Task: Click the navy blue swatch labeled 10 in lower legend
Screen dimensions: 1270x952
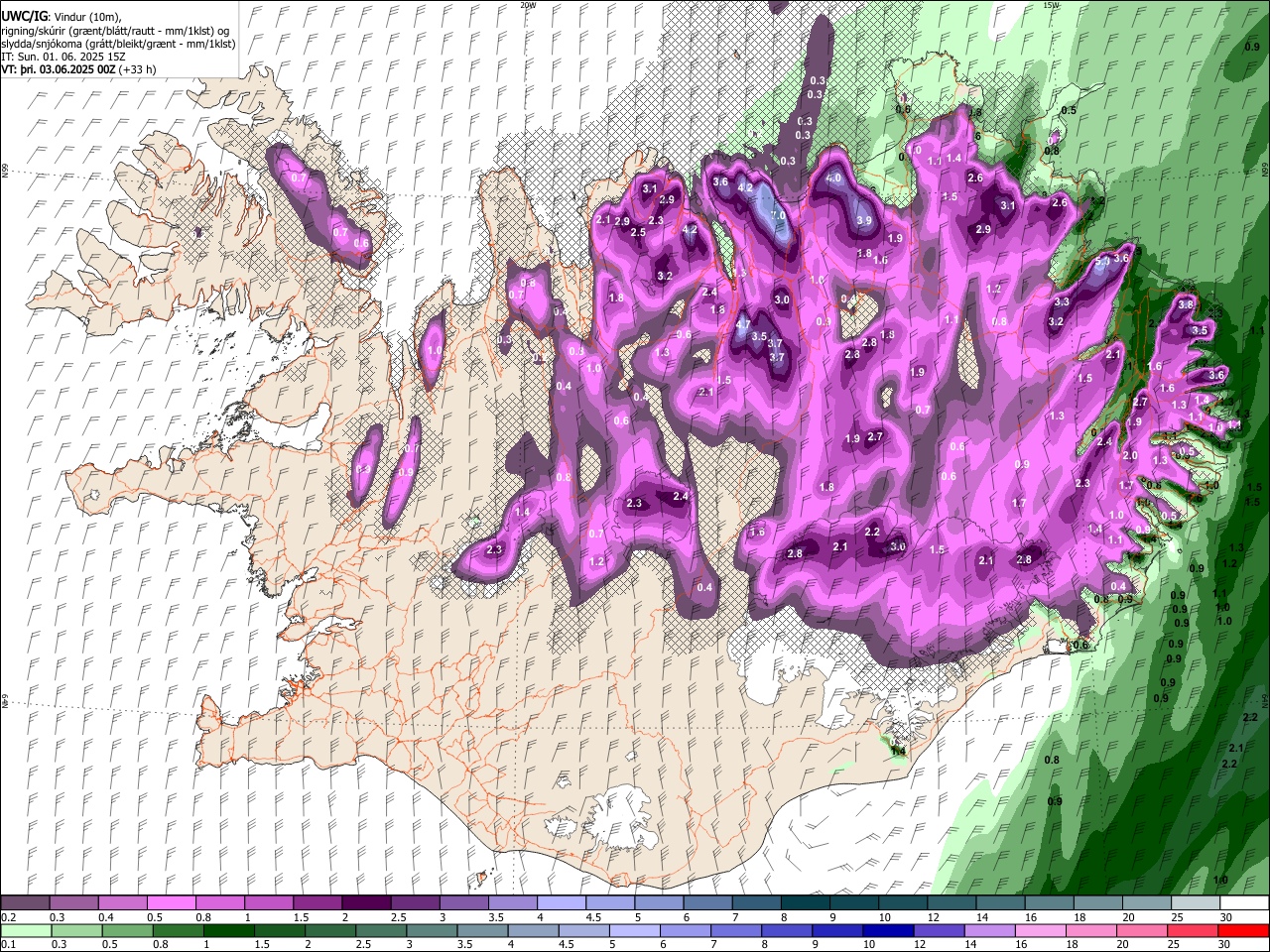Action: [888, 930]
